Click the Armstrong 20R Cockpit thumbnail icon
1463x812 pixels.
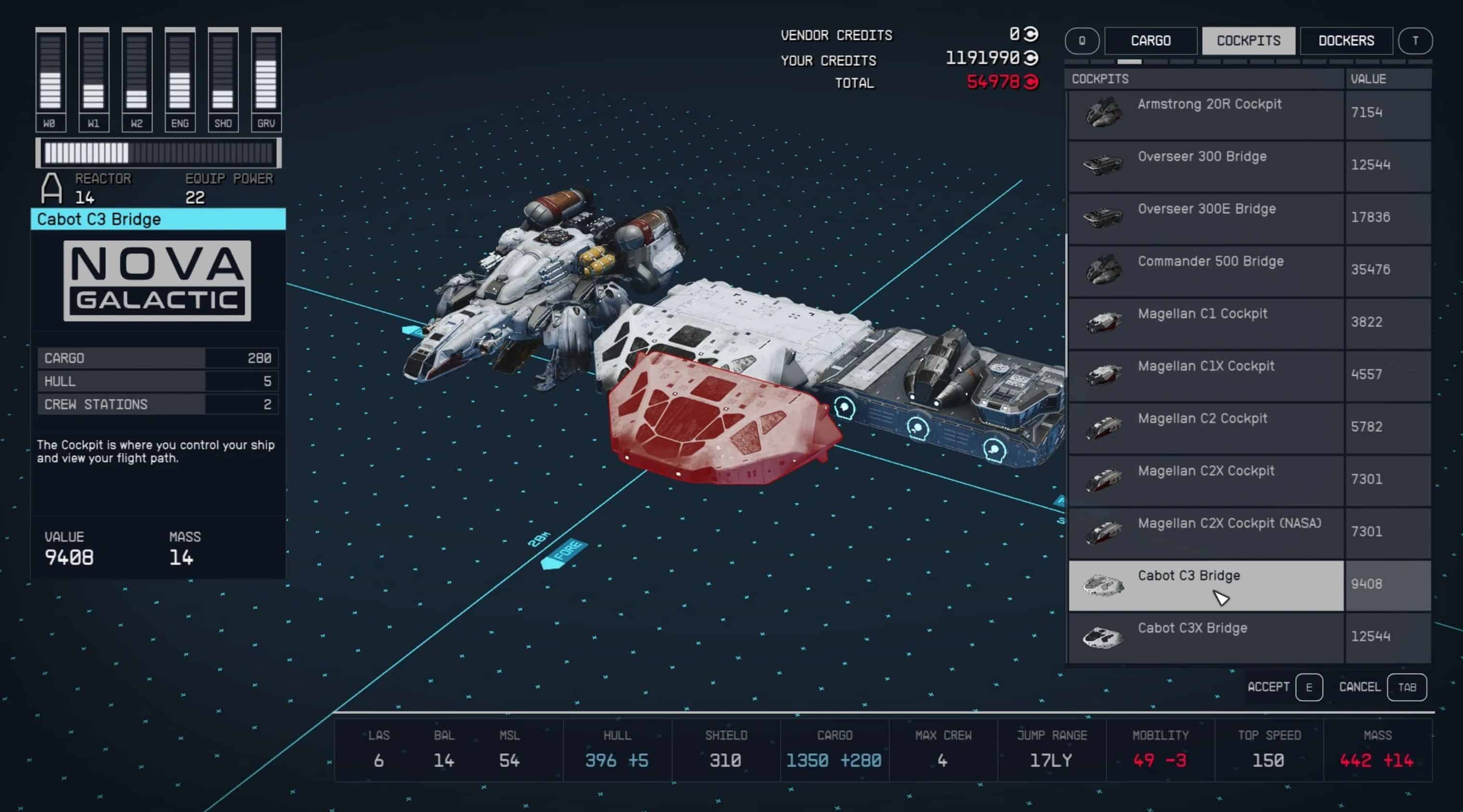point(1103,112)
